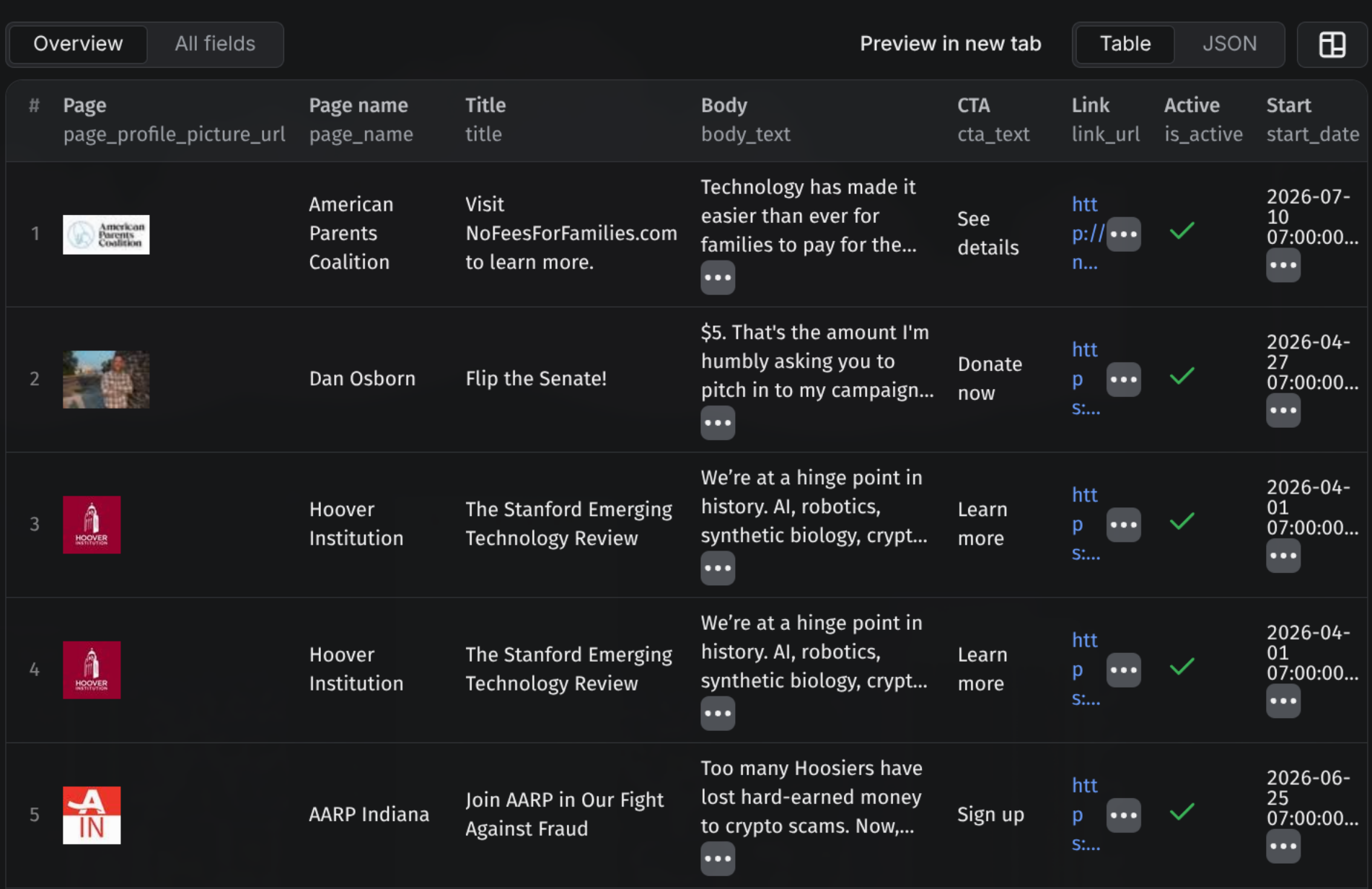Viewport: 1372px width, 889px height.
Task: Open link URL in row 4 Hoover Institution
Action: (1086, 669)
